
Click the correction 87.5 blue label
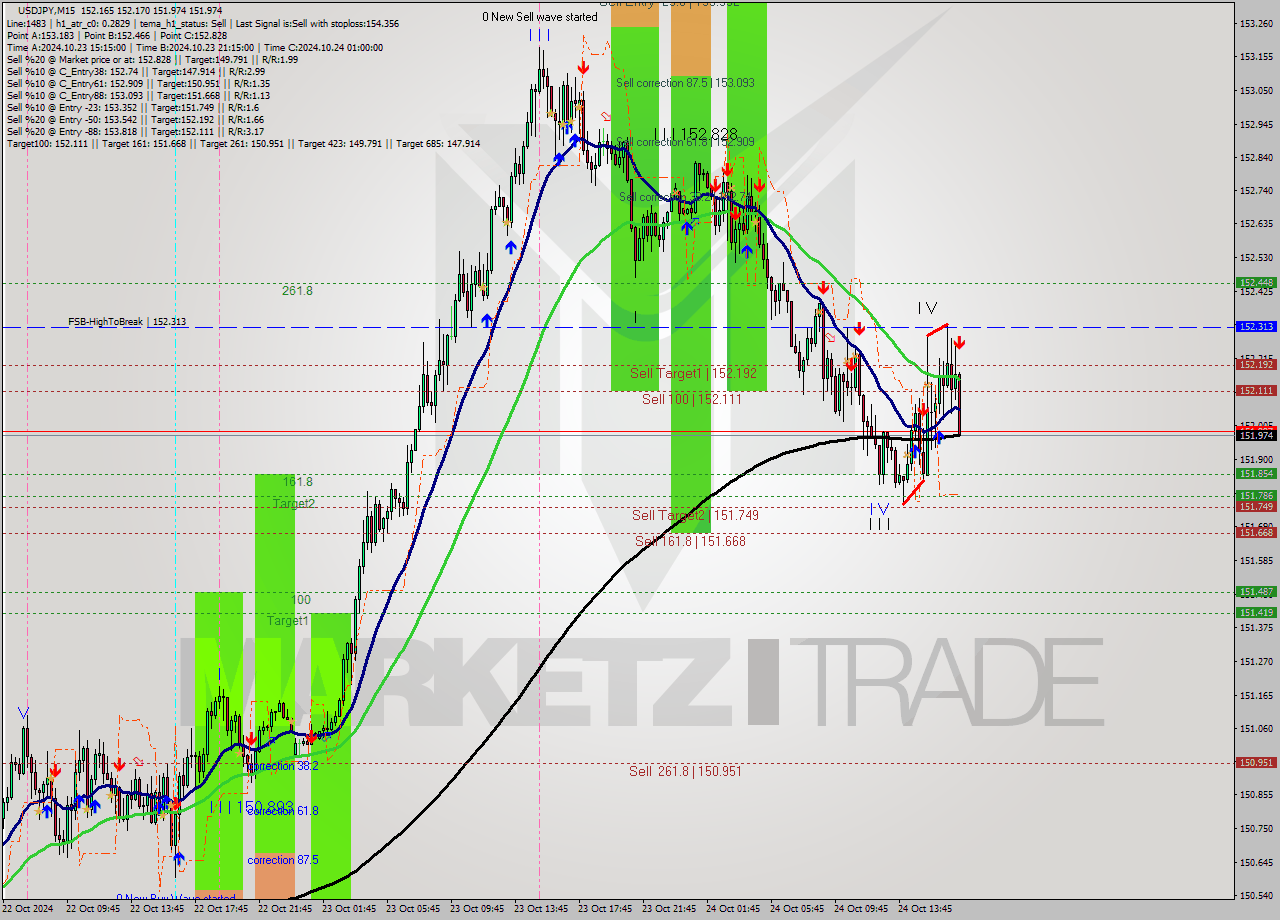[283, 860]
